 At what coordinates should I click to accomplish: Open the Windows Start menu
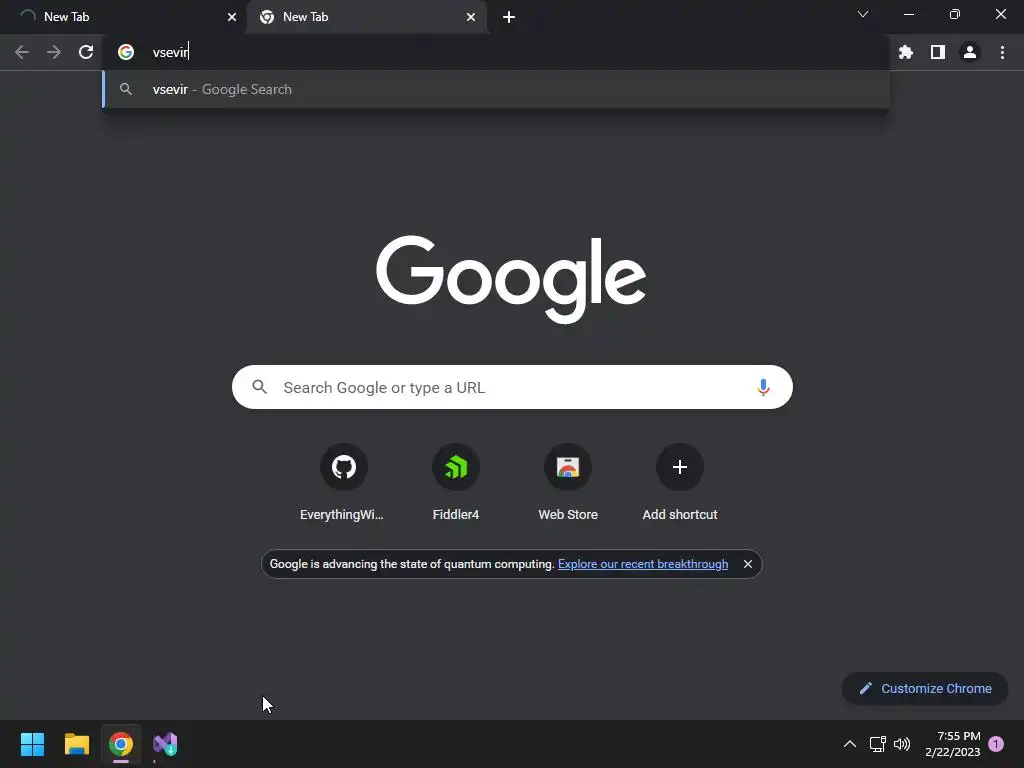pyautogui.click(x=32, y=744)
